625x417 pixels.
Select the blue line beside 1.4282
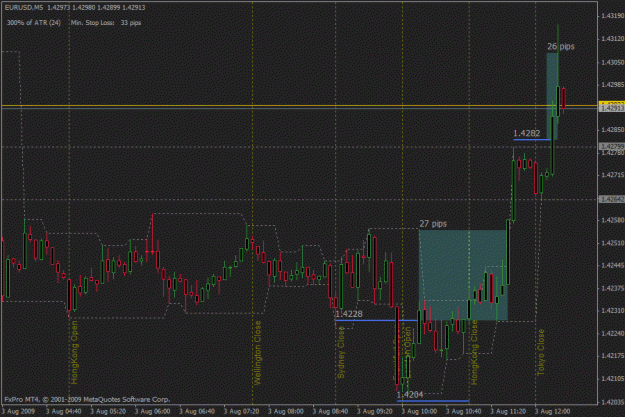pos(532,140)
